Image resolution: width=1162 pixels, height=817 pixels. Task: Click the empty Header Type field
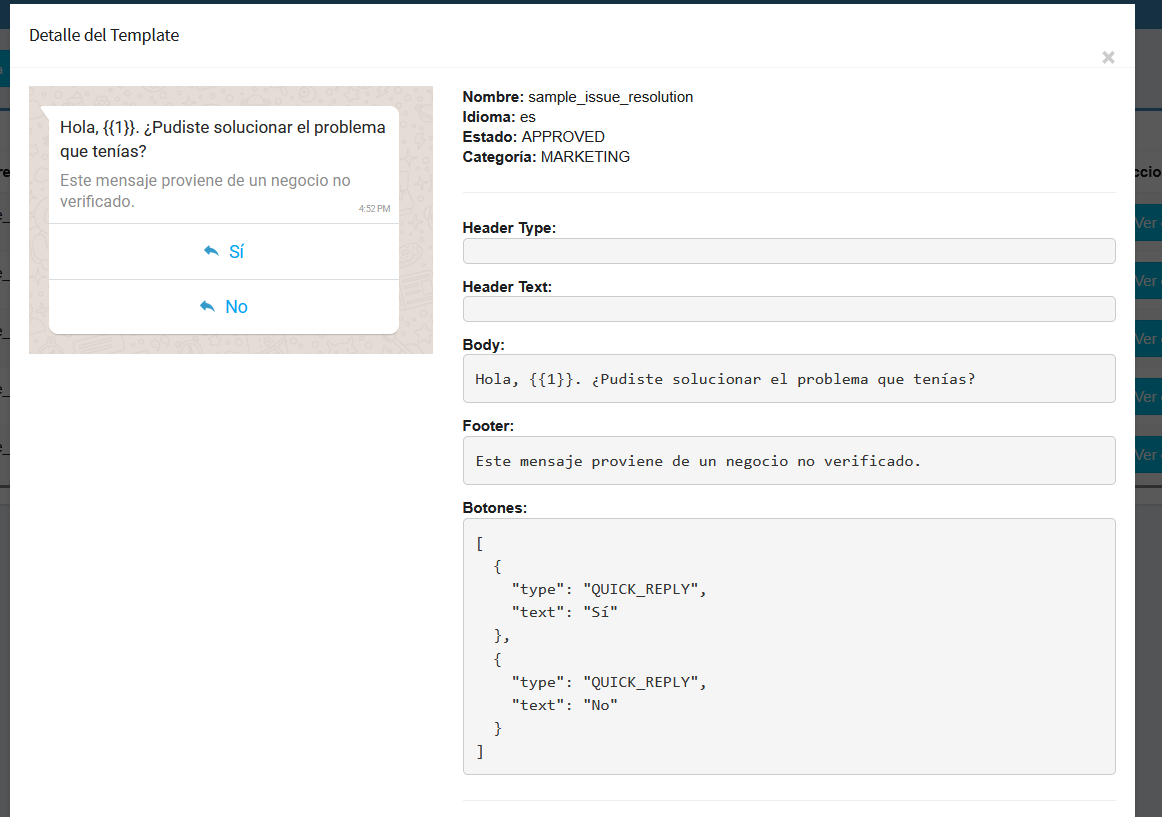point(788,251)
